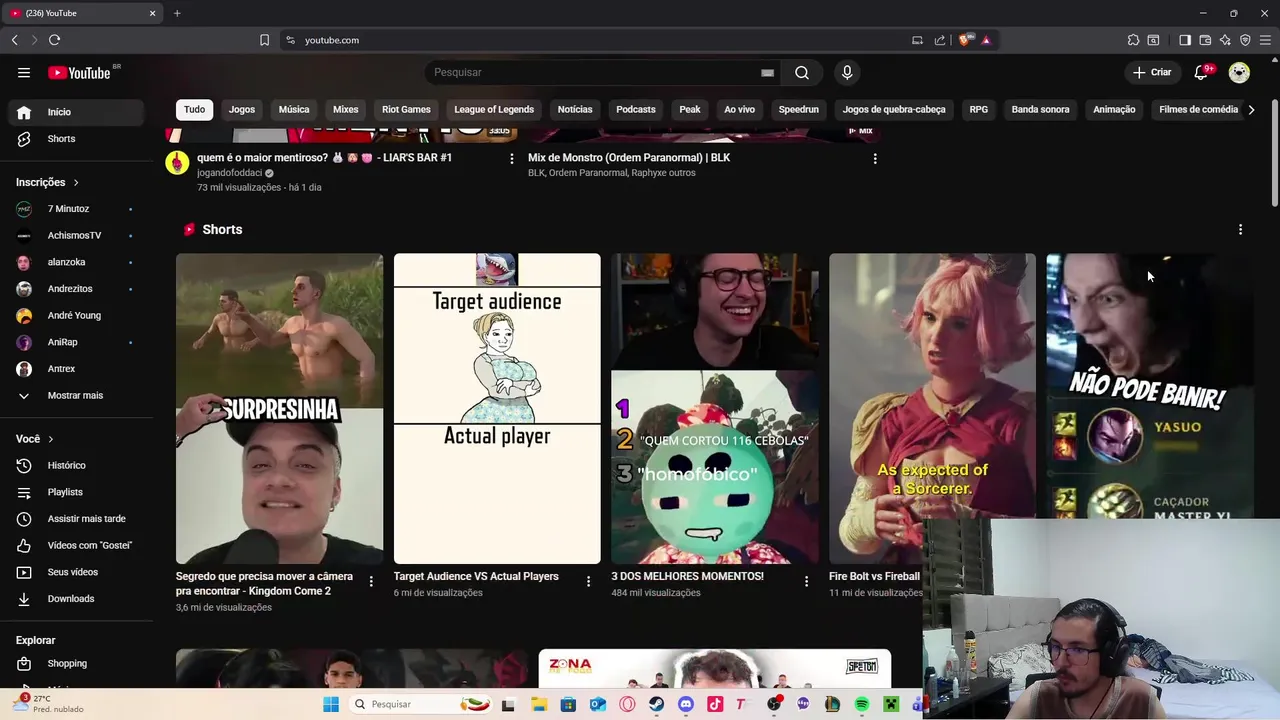The width and height of the screenshot is (1280, 720).
Task: Click the page vertical scrollbar
Action: click(x=1274, y=155)
